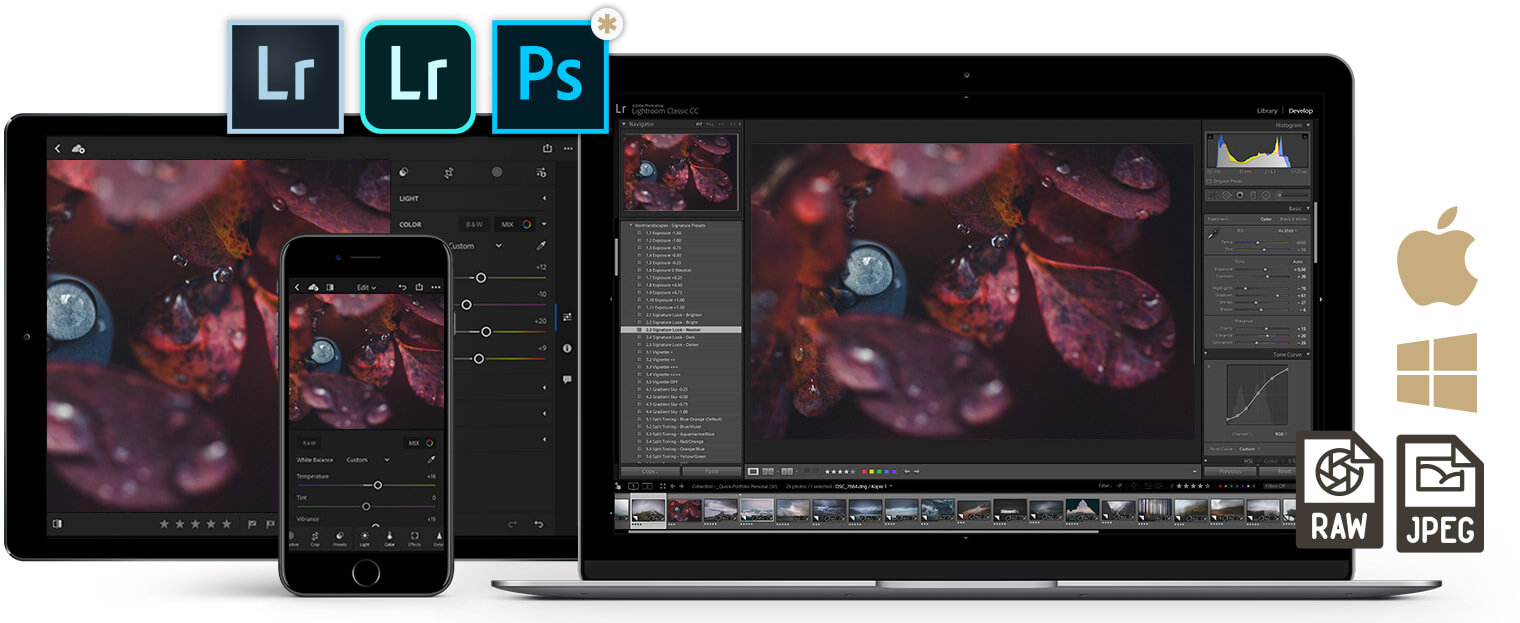Click the Paste button under presets

pyautogui.click(x=711, y=471)
